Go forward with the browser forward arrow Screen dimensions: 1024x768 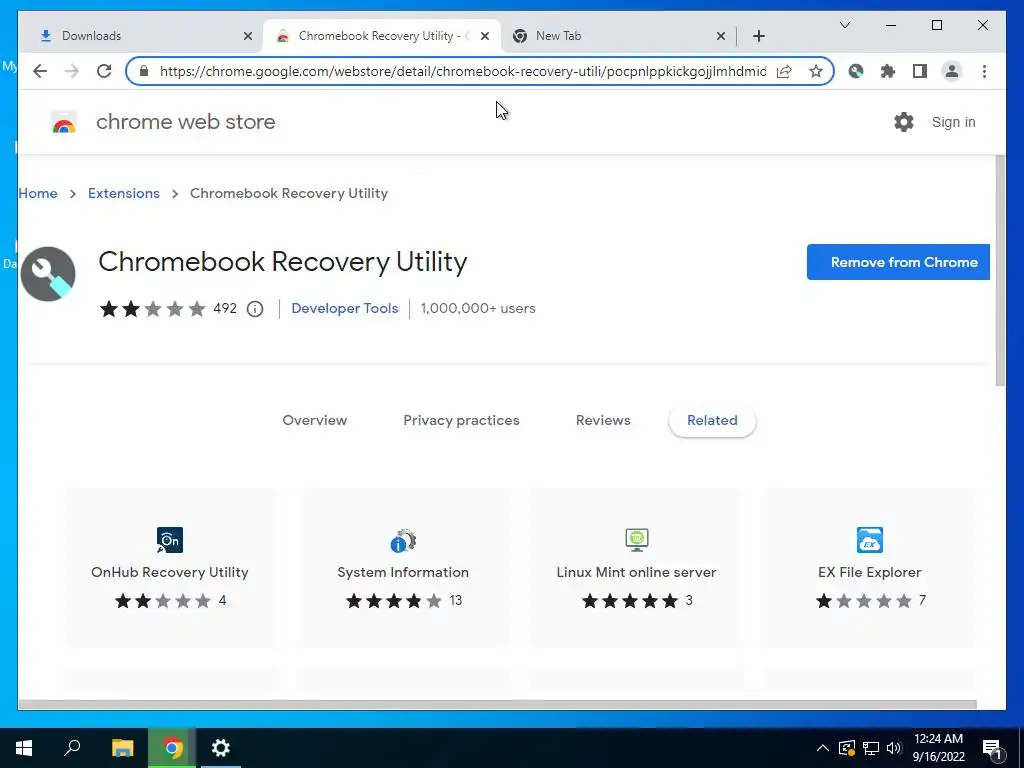[x=72, y=71]
